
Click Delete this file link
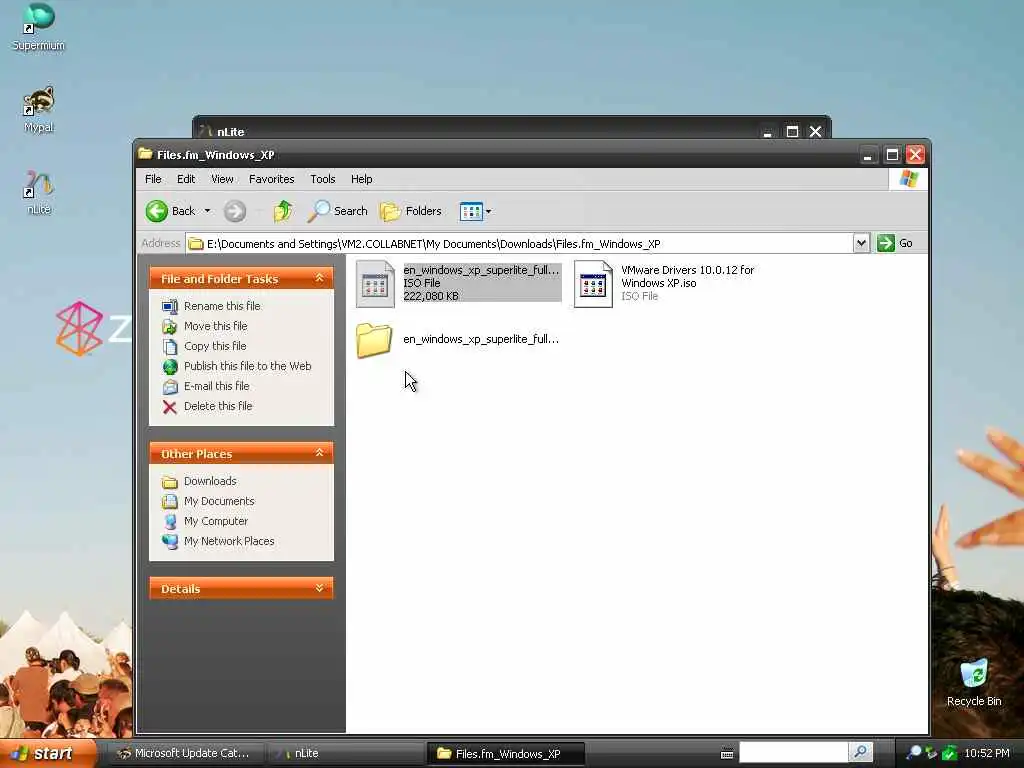[x=217, y=406]
